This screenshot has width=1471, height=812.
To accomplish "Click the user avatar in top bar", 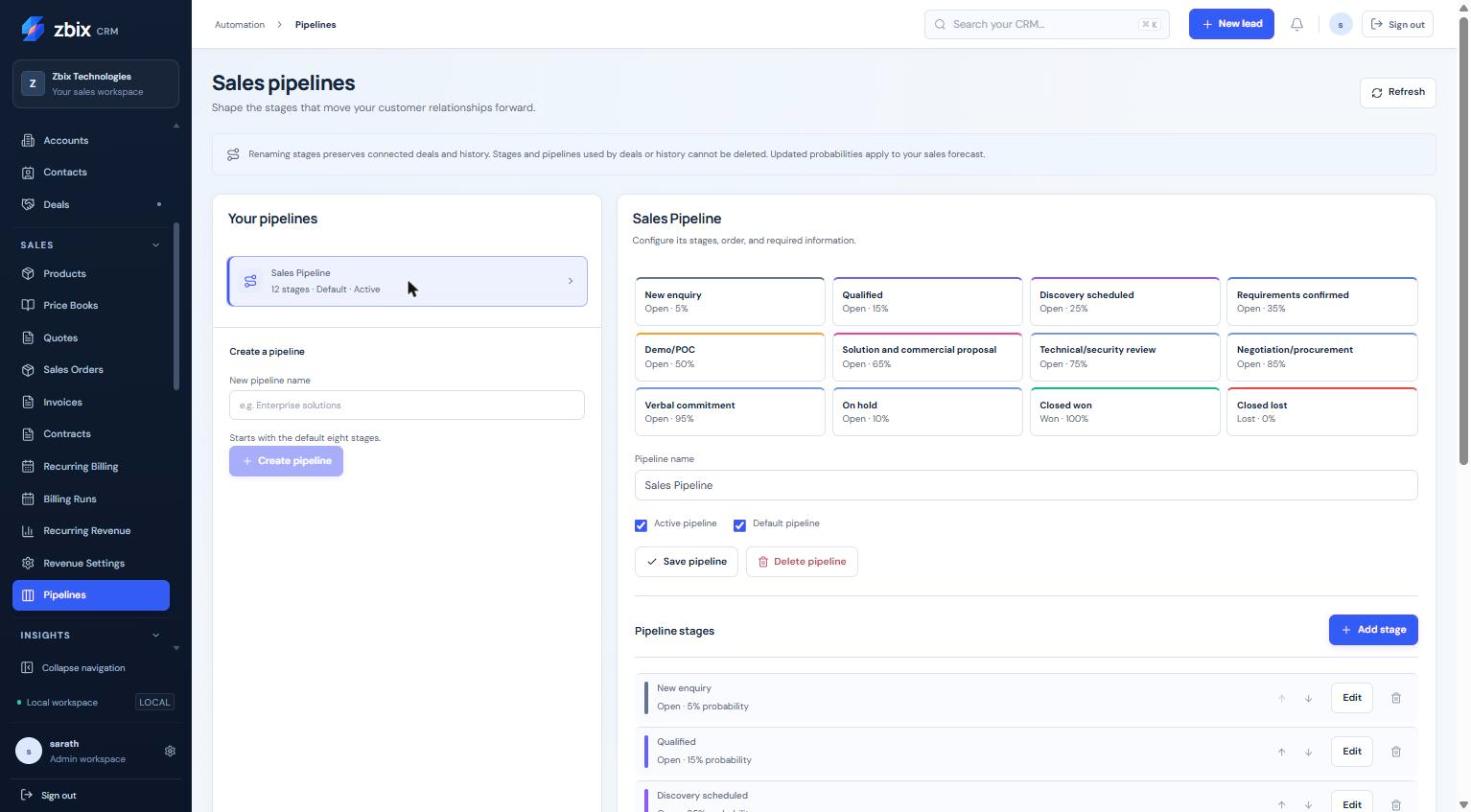I will coord(1341,24).
